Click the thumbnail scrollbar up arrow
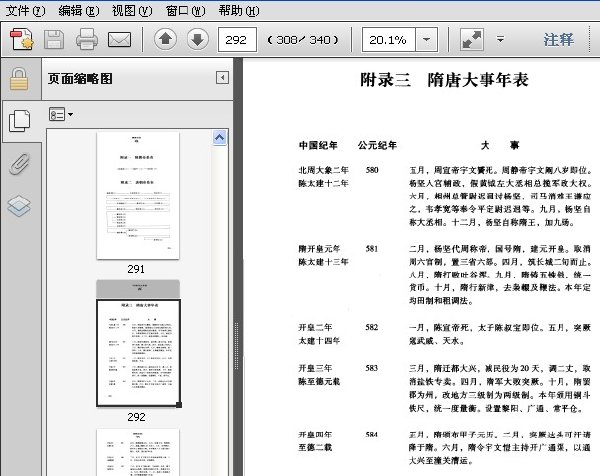The image size is (600, 476). point(219,138)
